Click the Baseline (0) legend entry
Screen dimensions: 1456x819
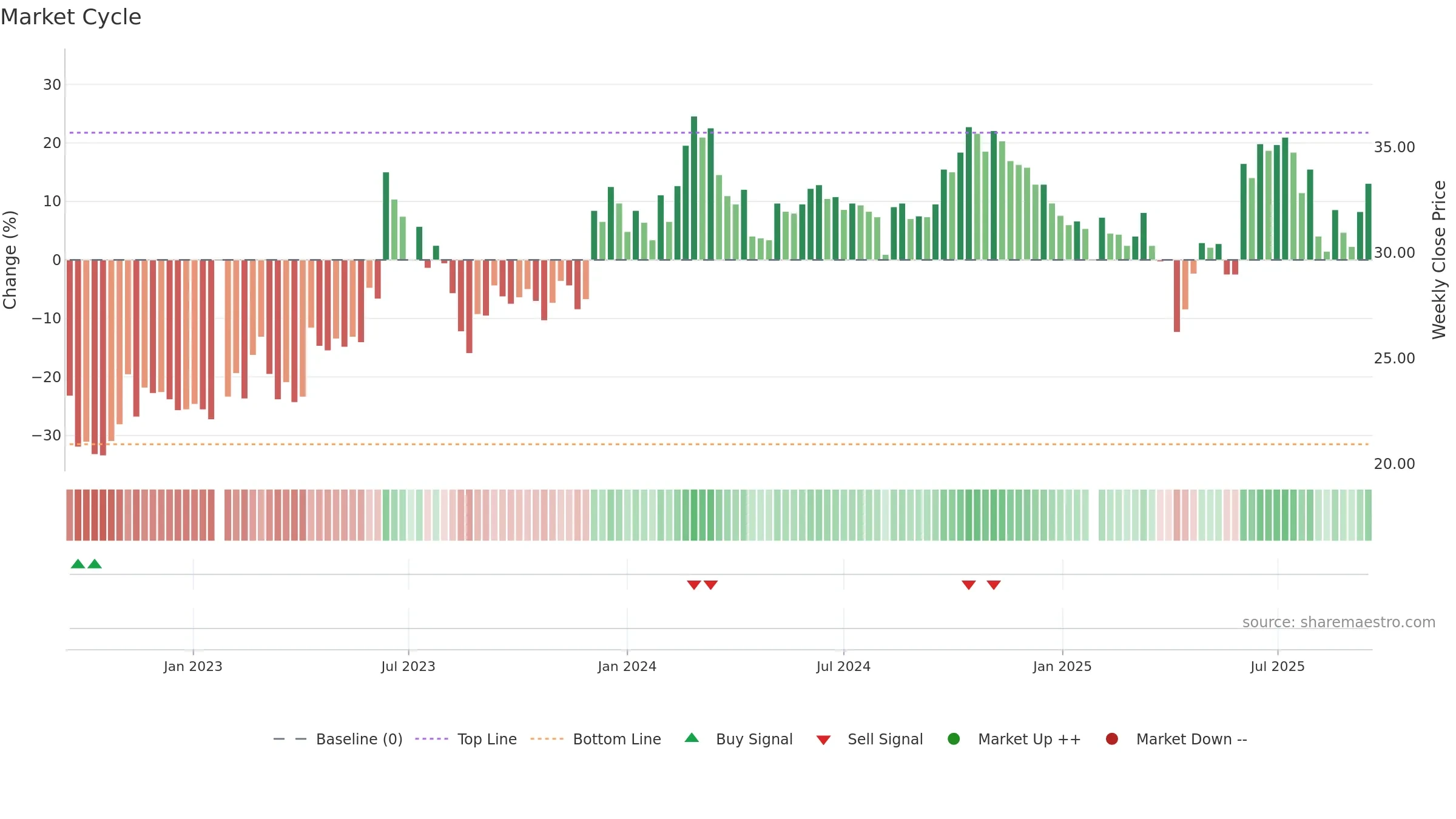[338, 739]
